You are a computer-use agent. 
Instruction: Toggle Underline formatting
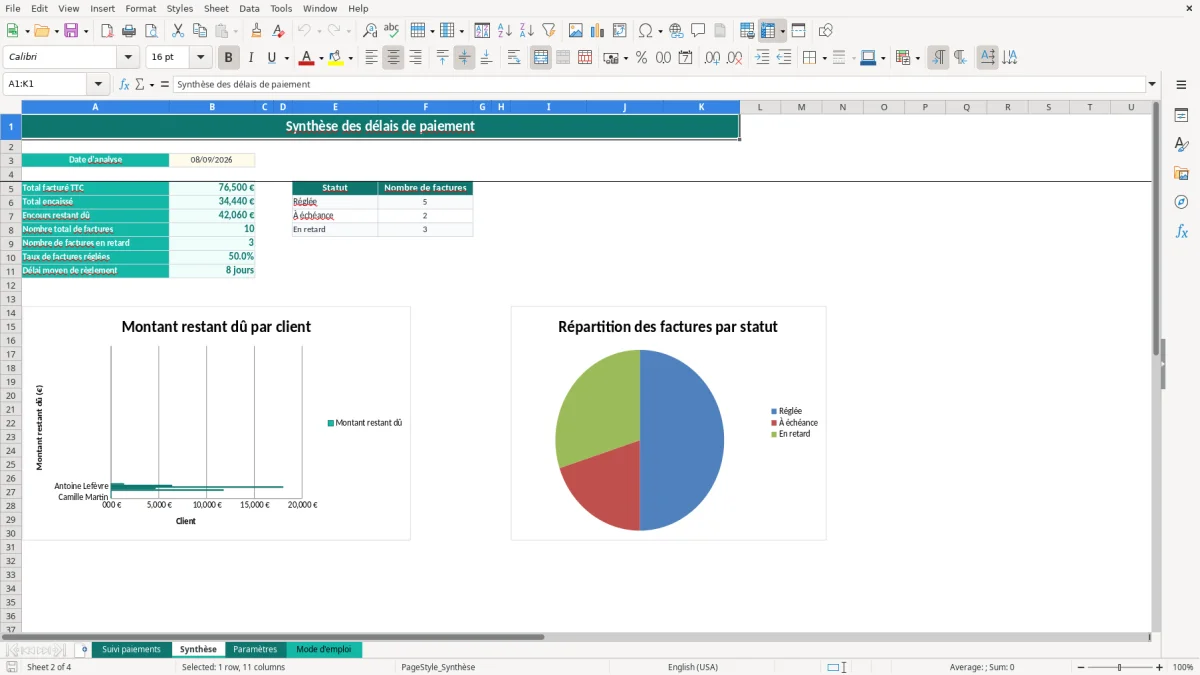point(272,58)
